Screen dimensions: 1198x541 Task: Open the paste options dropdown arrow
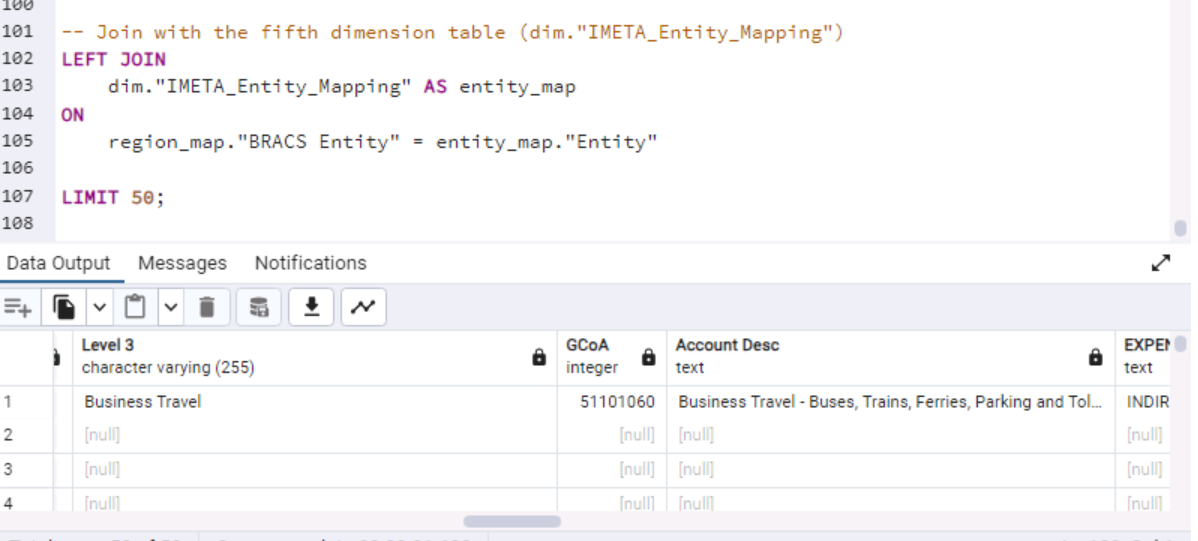tap(169, 307)
